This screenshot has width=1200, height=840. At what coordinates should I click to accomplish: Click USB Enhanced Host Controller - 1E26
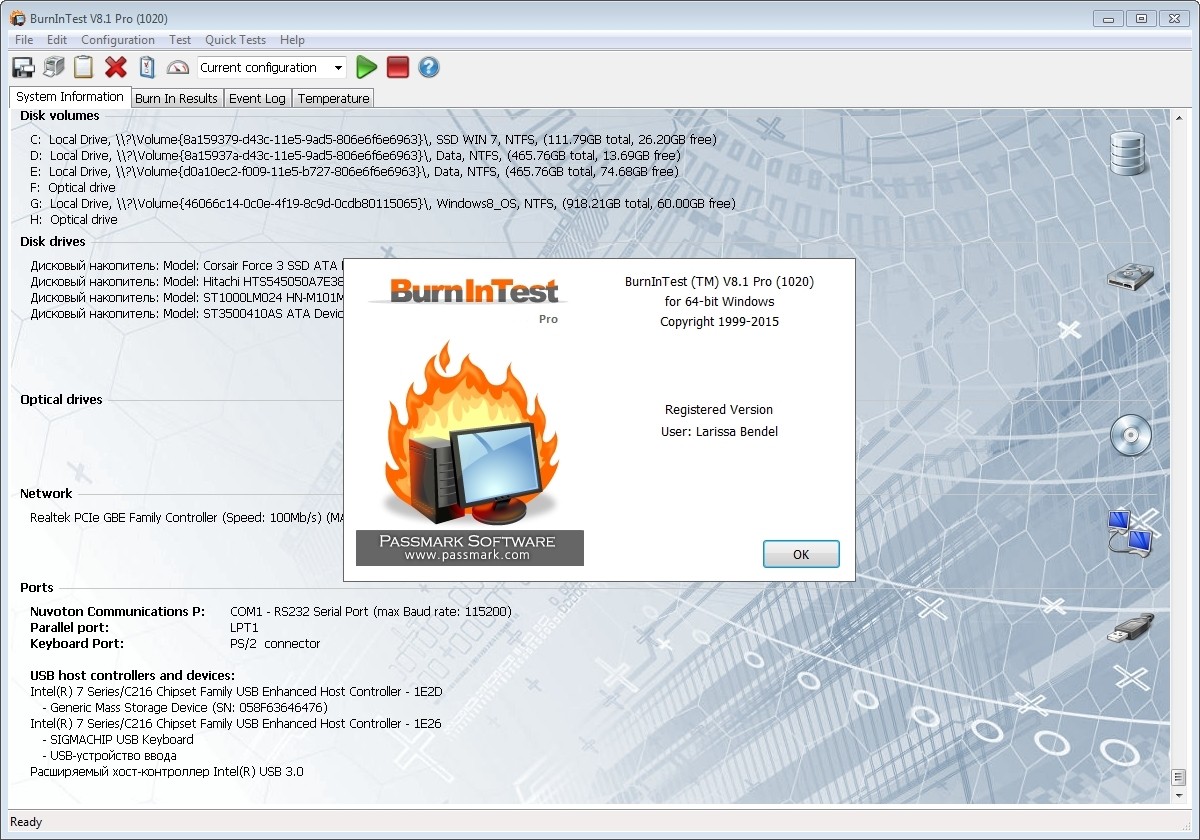(x=236, y=723)
